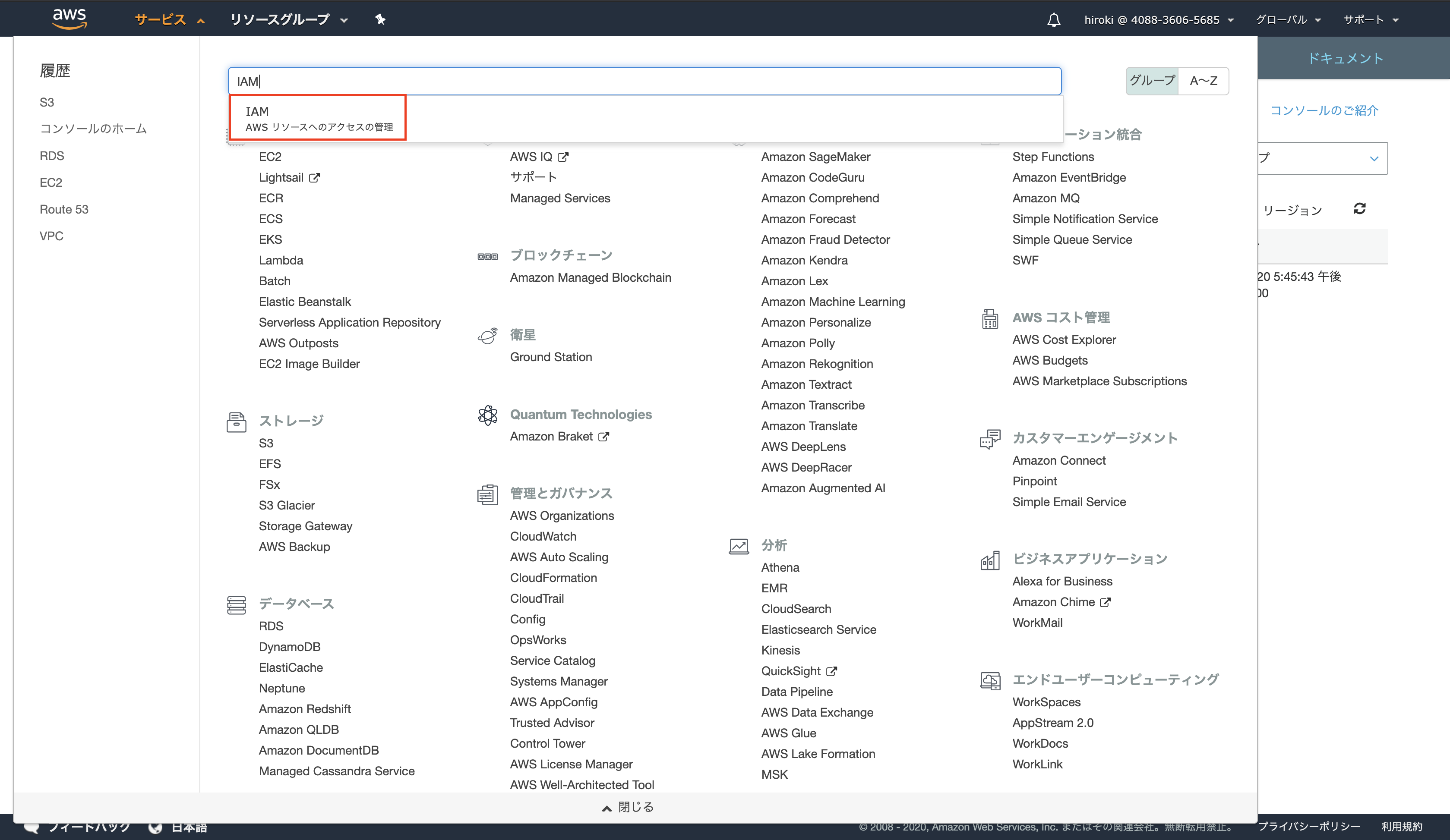Image resolution: width=1450 pixels, height=840 pixels.
Task: Select the IAM search suggestion
Action: tap(318, 118)
